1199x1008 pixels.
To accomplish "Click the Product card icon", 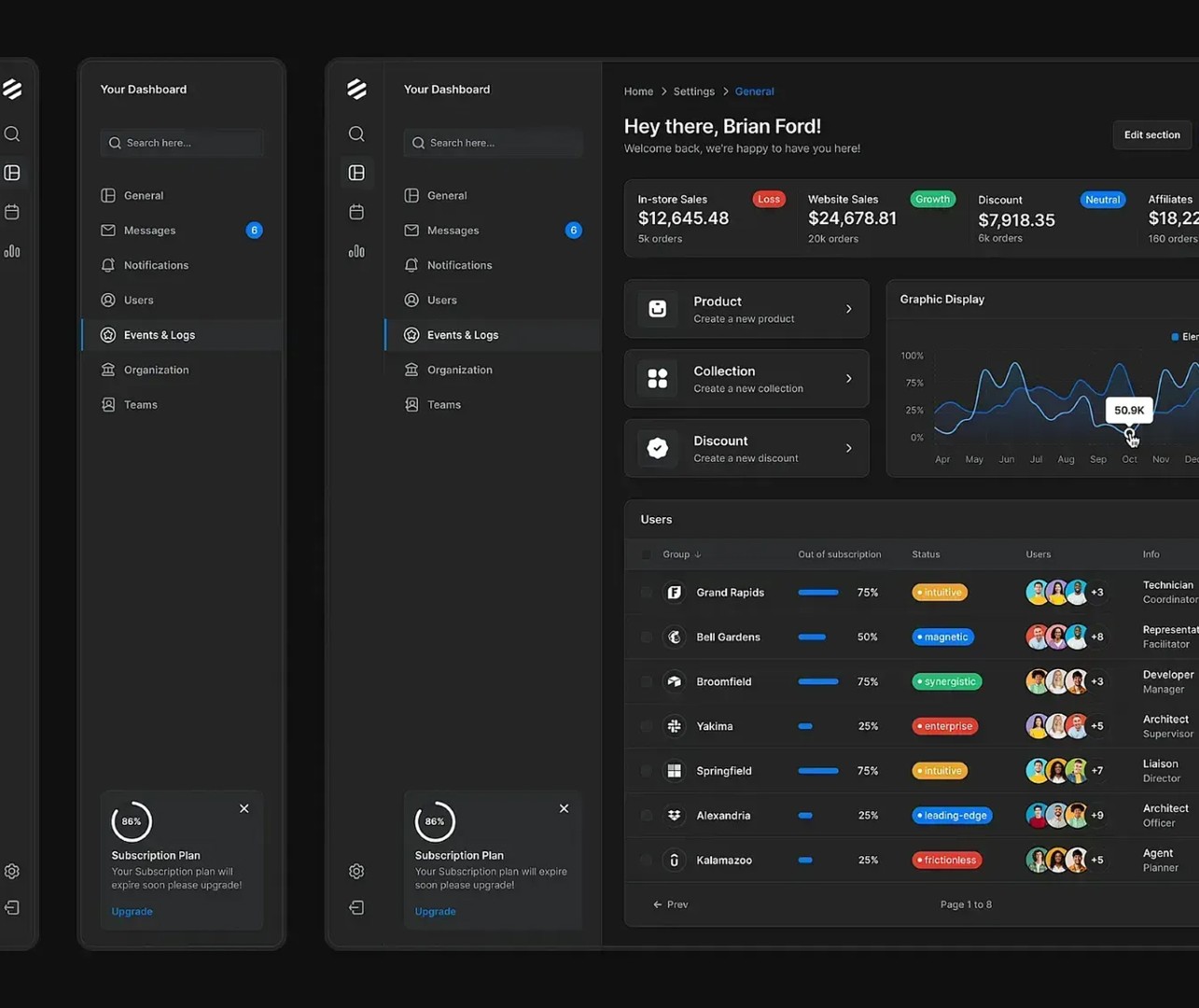I will click(x=658, y=309).
